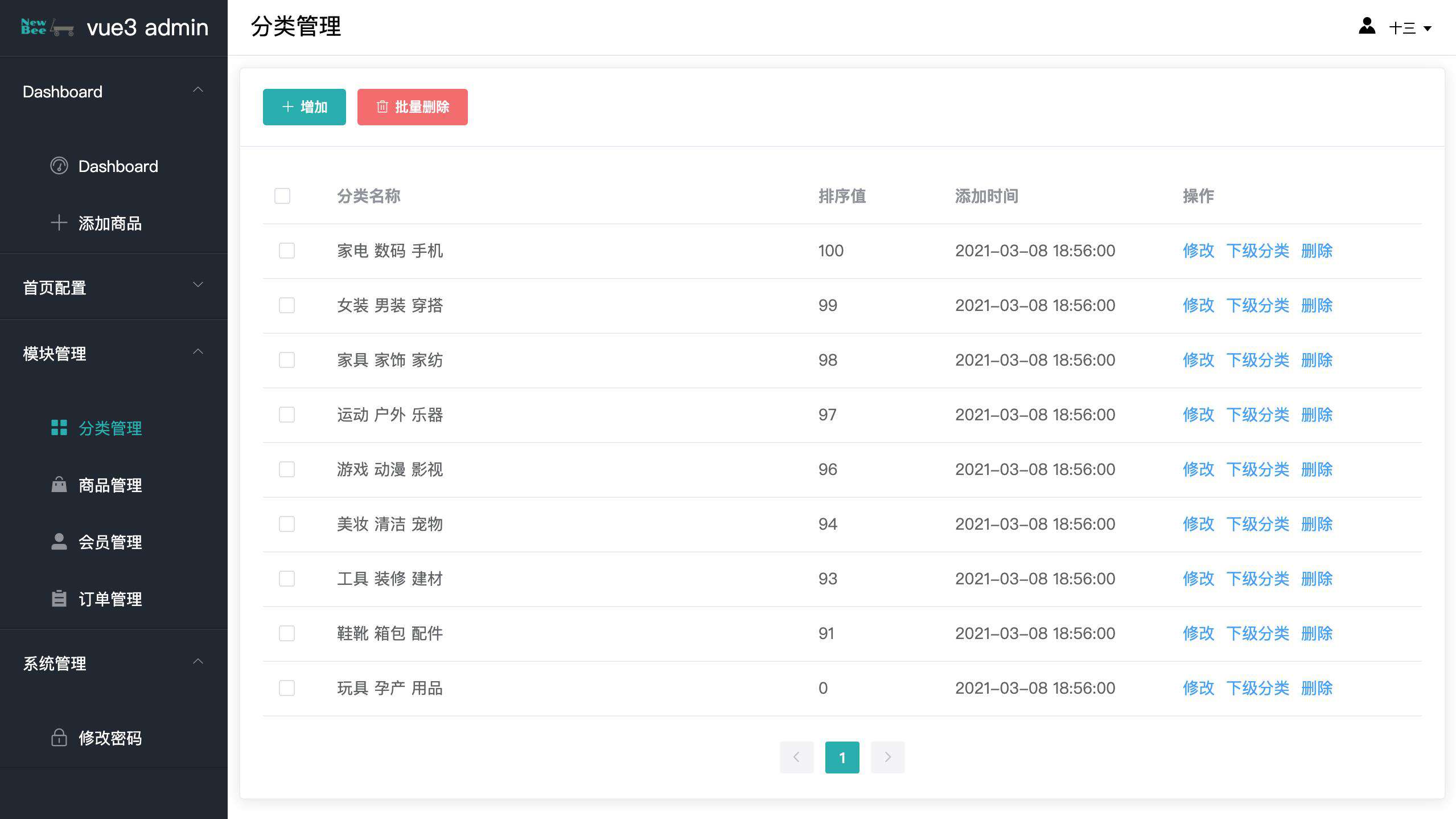The width and height of the screenshot is (1456, 819).
Task: Click the plus icon in 增加 button
Action: 288,107
